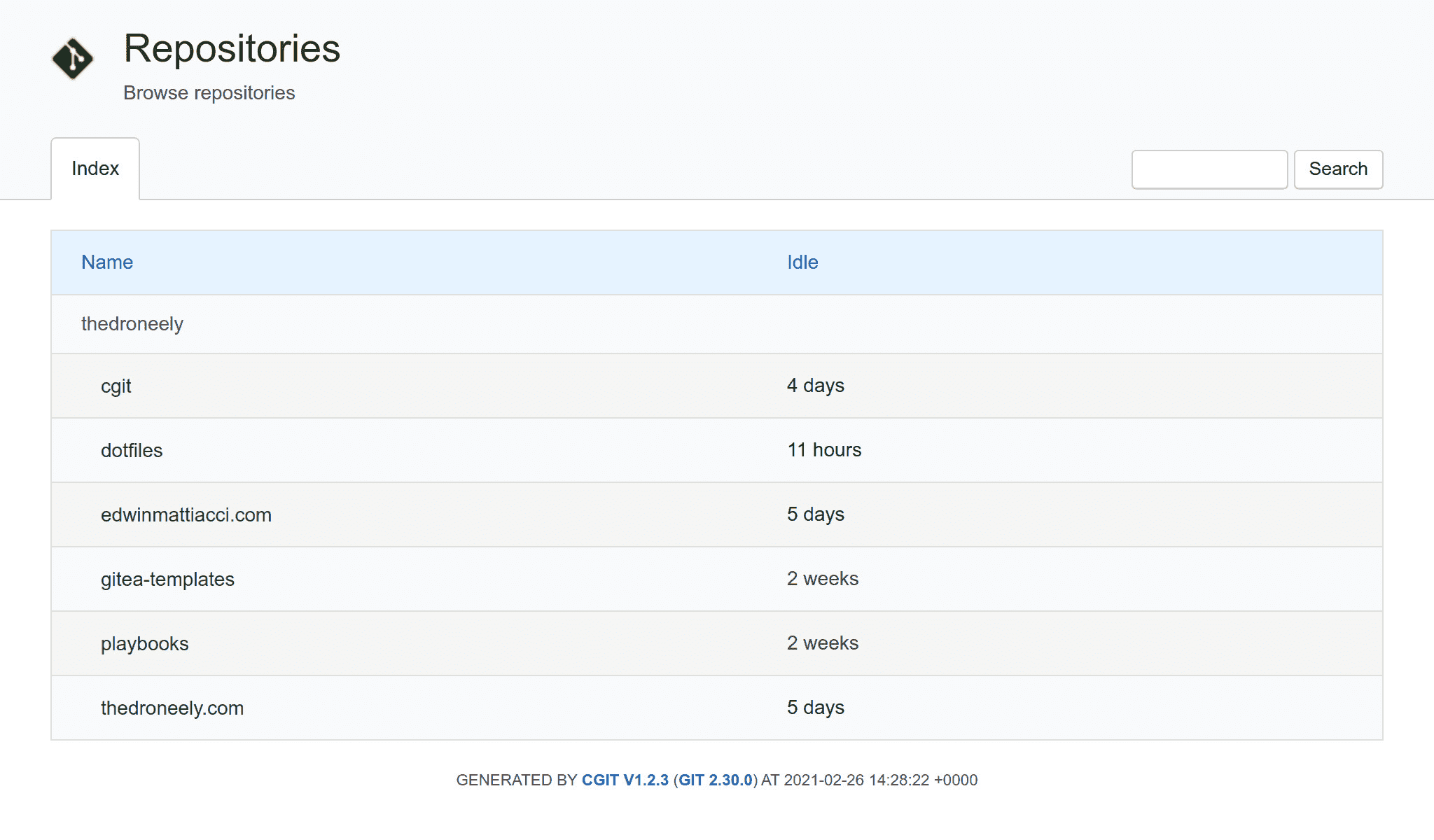Click the GIT 2.30.0 footer link
The image size is (1434, 840).
click(x=716, y=780)
